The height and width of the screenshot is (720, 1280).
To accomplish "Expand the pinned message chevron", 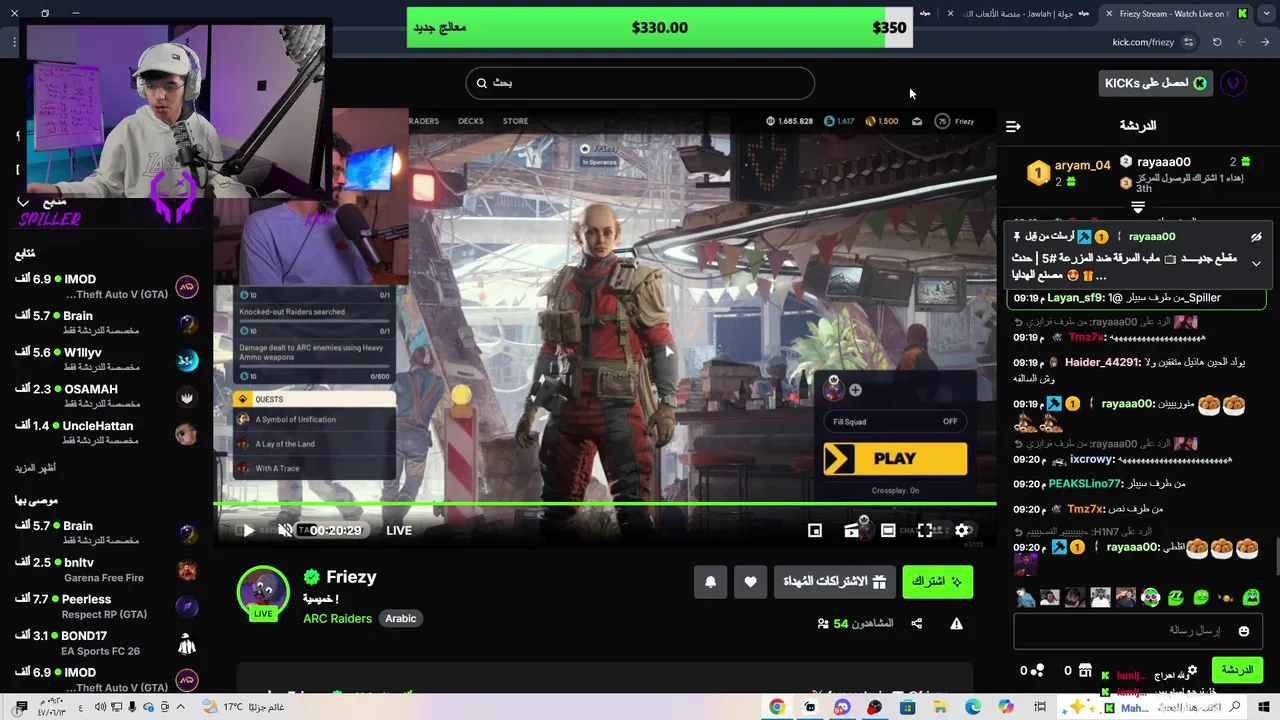I will point(1256,264).
